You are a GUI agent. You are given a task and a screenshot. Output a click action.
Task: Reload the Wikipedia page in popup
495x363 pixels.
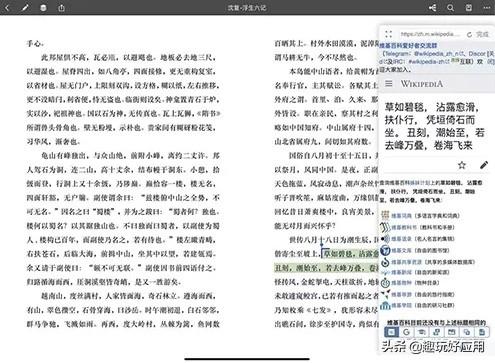pos(469,34)
